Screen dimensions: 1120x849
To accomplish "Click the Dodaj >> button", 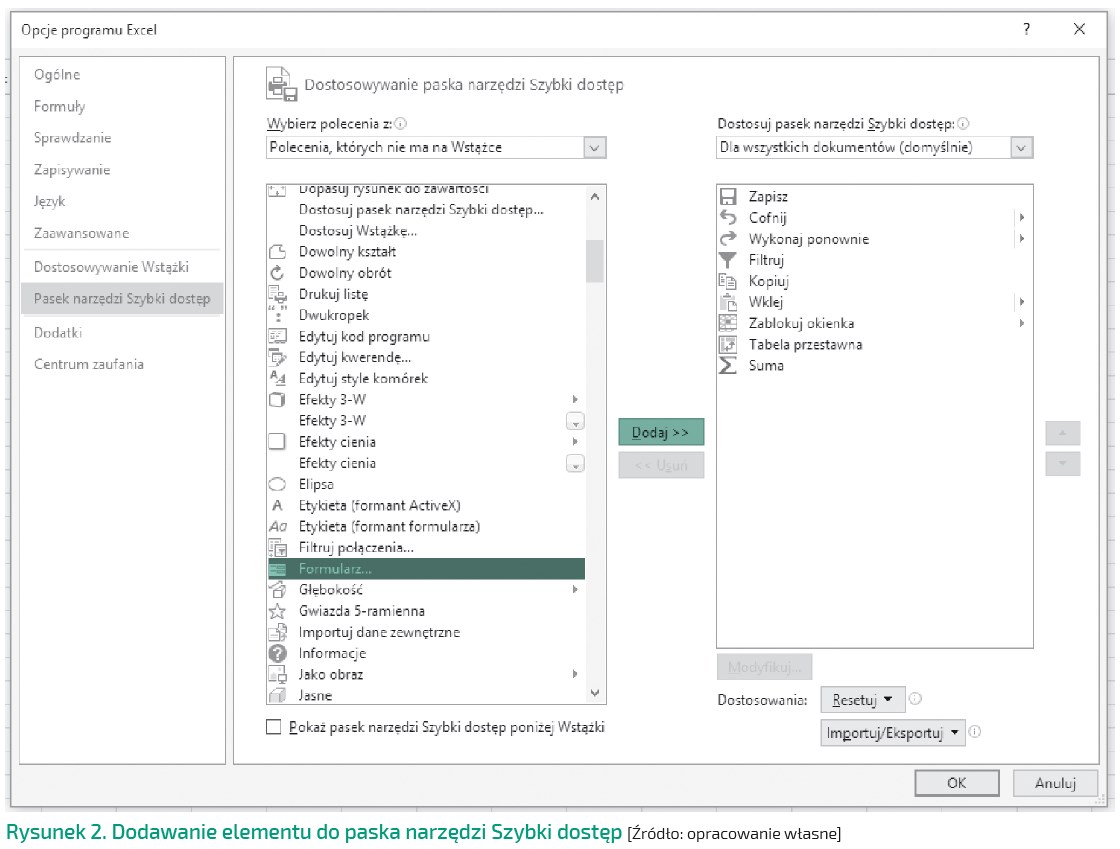I will pyautogui.click(x=661, y=433).
